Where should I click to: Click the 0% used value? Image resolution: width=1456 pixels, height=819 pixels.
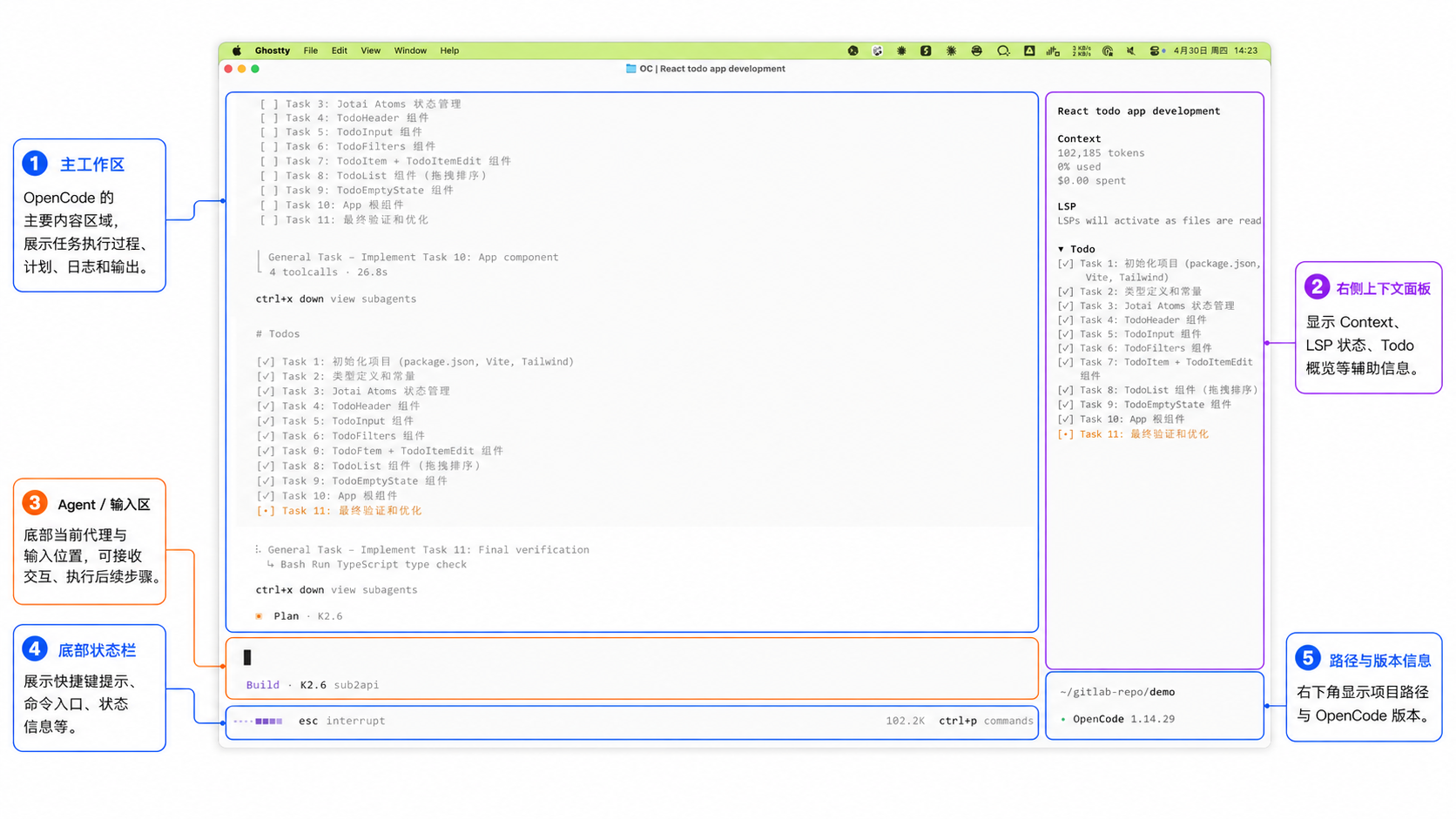[1079, 167]
